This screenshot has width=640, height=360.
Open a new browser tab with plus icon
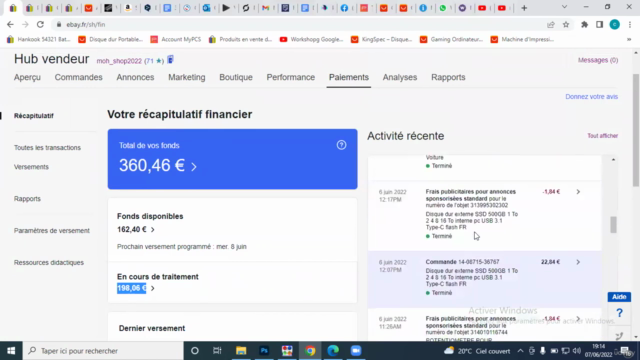(524, 8)
